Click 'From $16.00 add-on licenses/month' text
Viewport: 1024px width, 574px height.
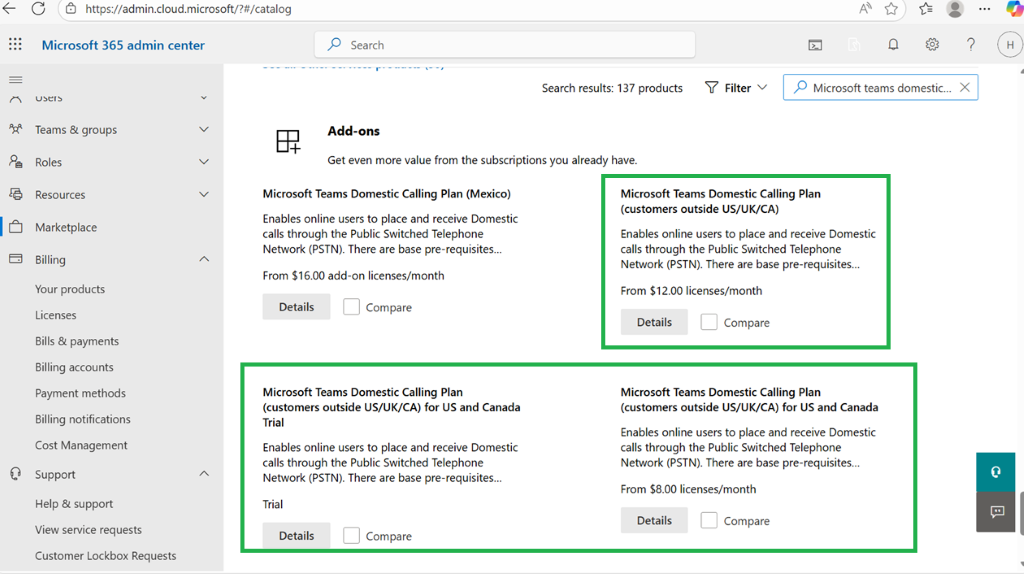pos(353,276)
